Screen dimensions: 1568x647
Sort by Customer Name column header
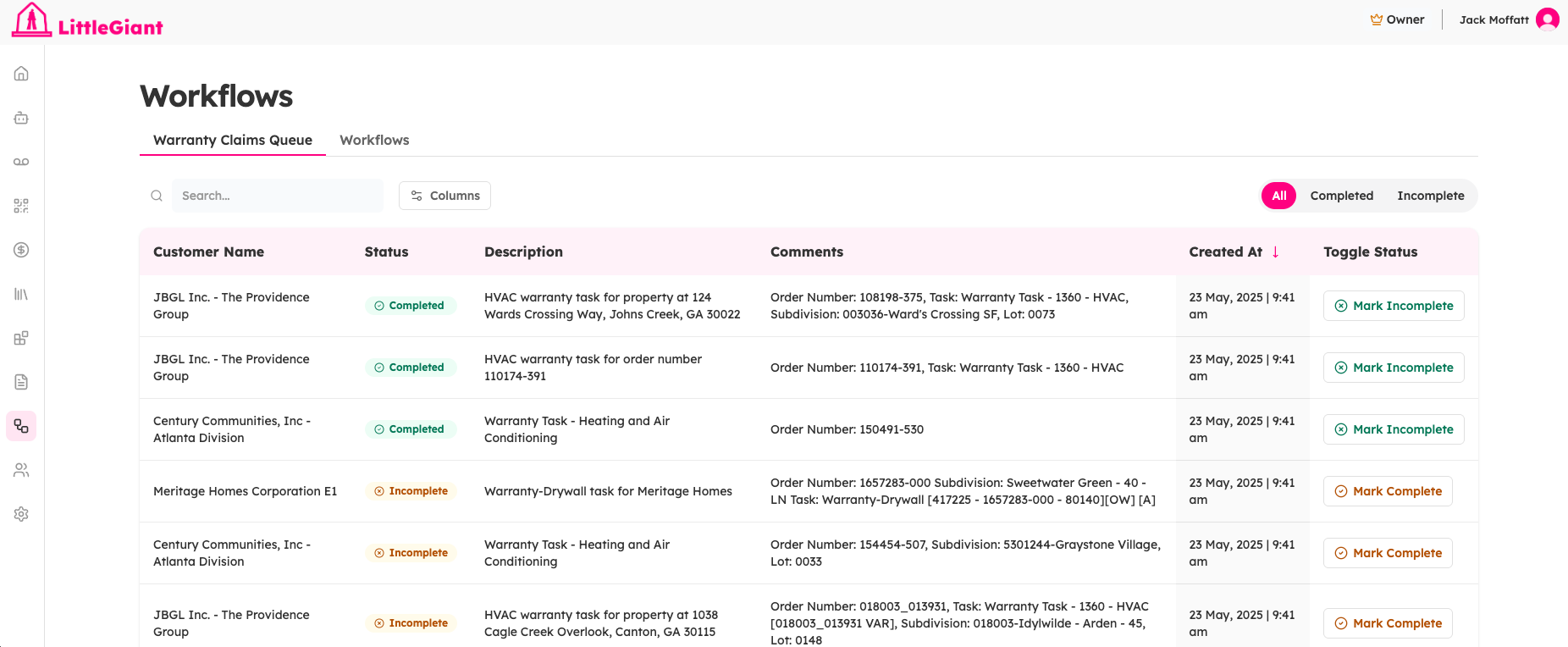(208, 252)
